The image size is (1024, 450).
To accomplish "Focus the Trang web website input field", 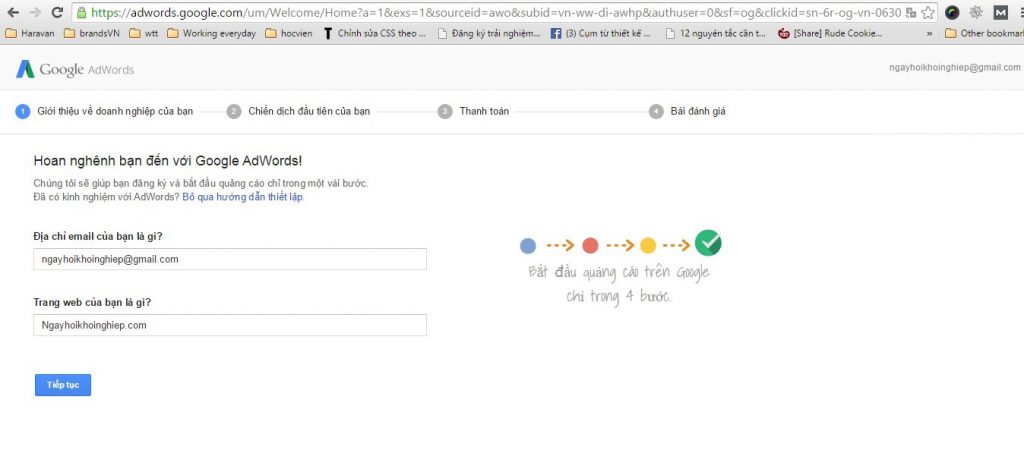I will point(230,325).
